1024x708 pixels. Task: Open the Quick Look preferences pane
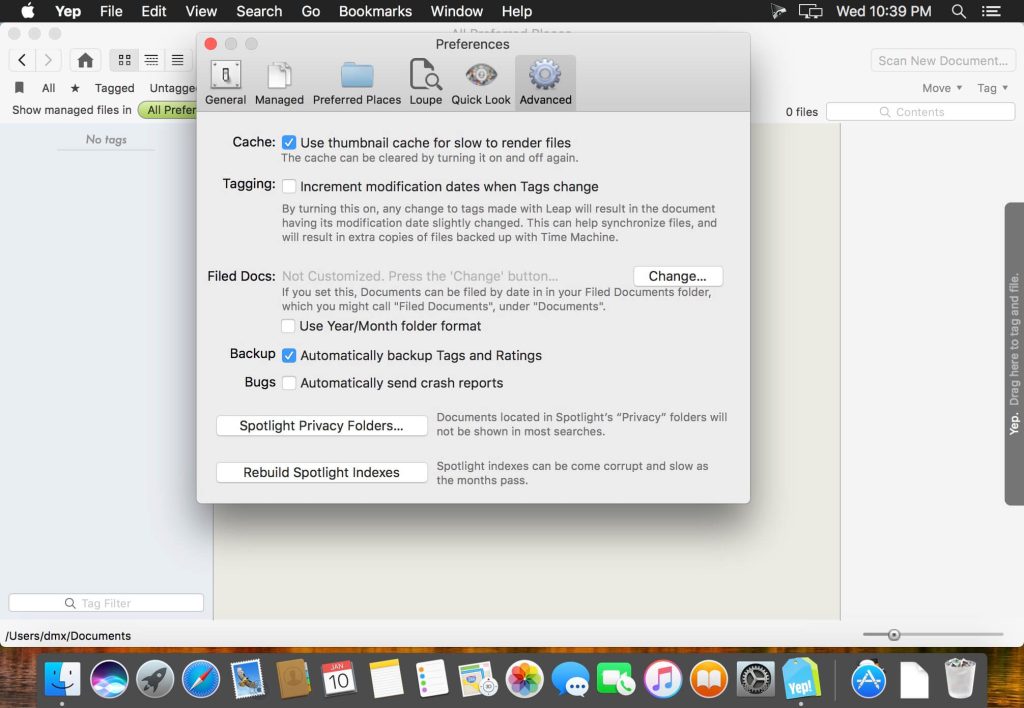[x=481, y=83]
